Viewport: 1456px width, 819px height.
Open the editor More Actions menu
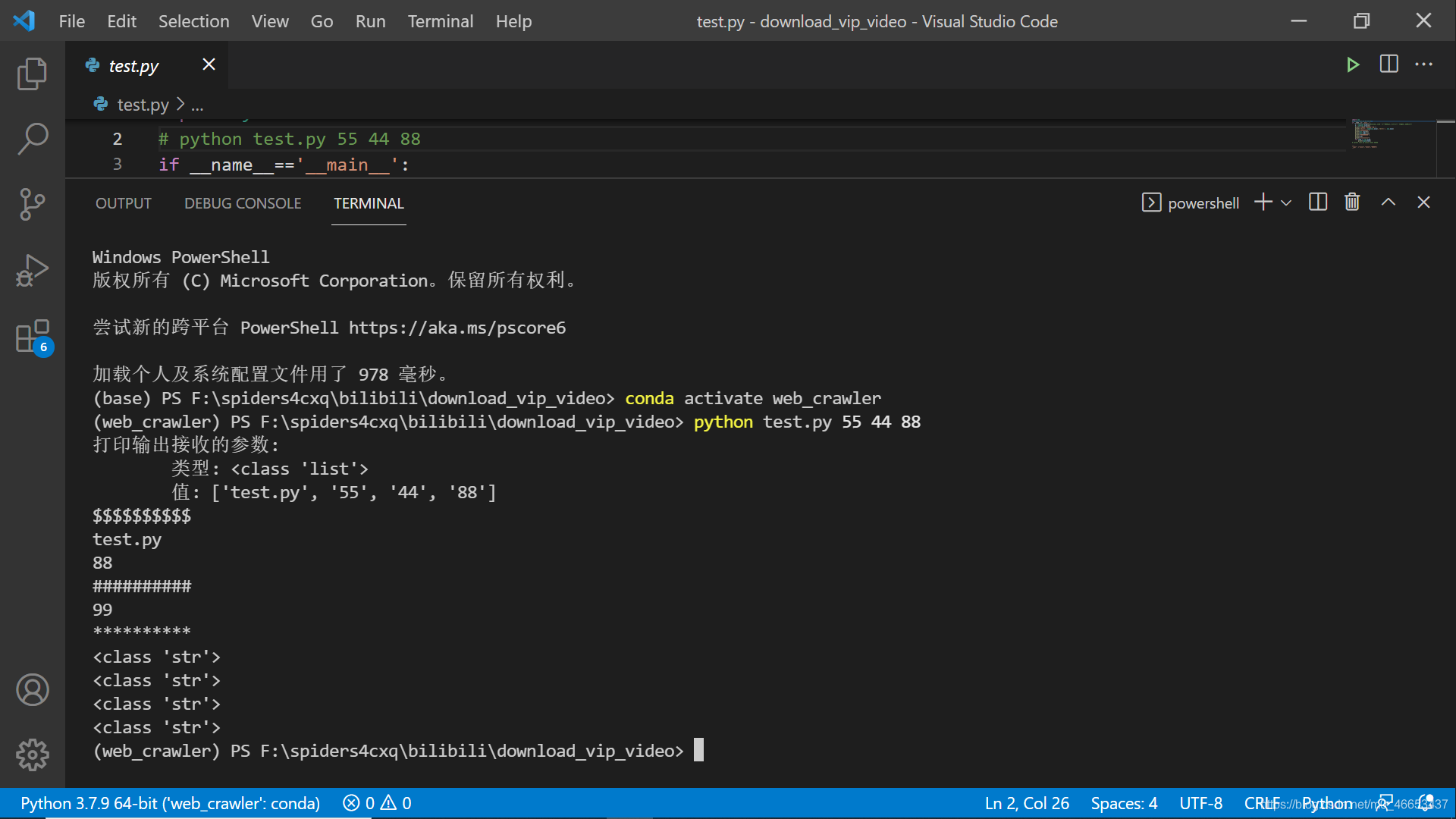click(1424, 64)
